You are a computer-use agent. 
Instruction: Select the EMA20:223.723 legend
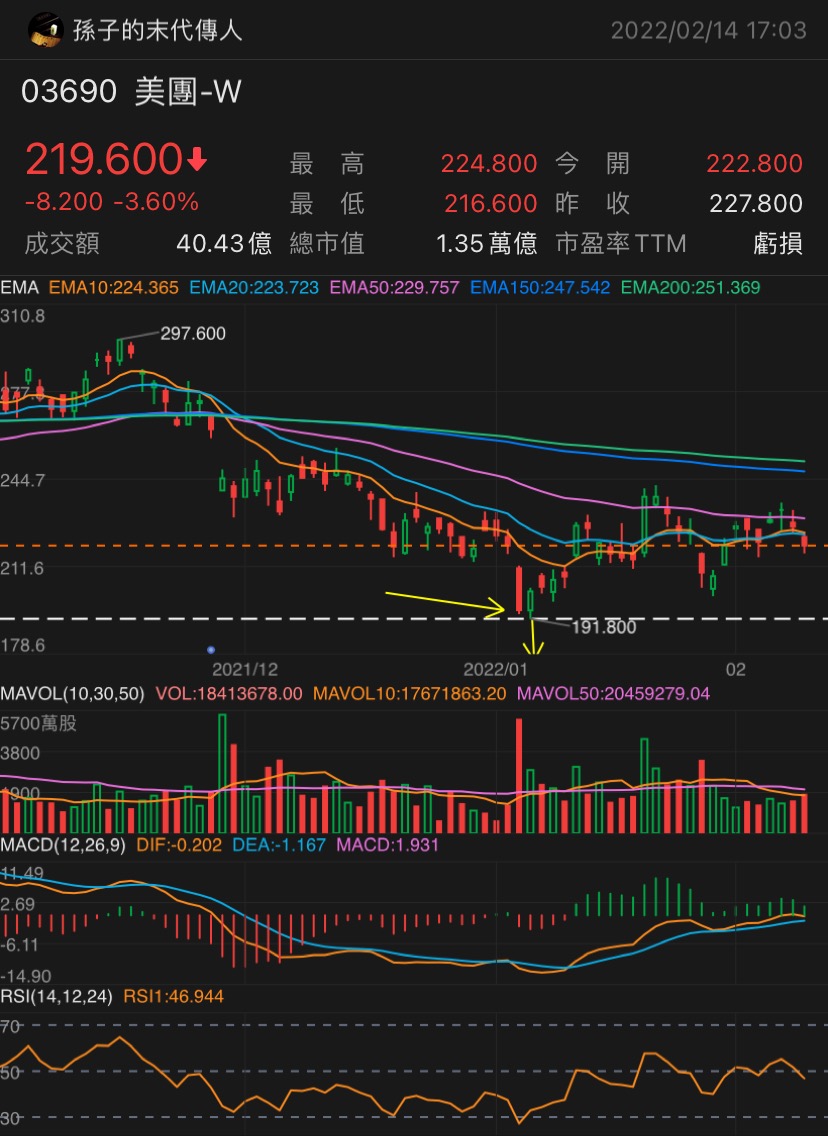pos(254,288)
